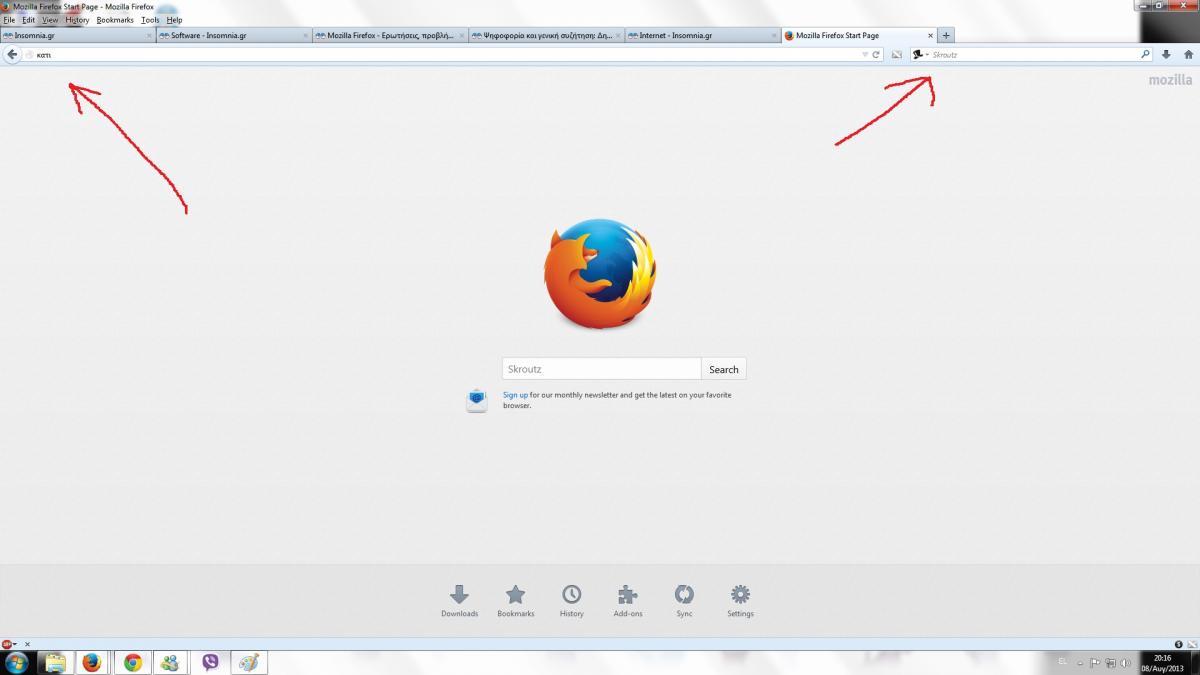
Task: Open the Windows Start button
Action: tap(17, 662)
